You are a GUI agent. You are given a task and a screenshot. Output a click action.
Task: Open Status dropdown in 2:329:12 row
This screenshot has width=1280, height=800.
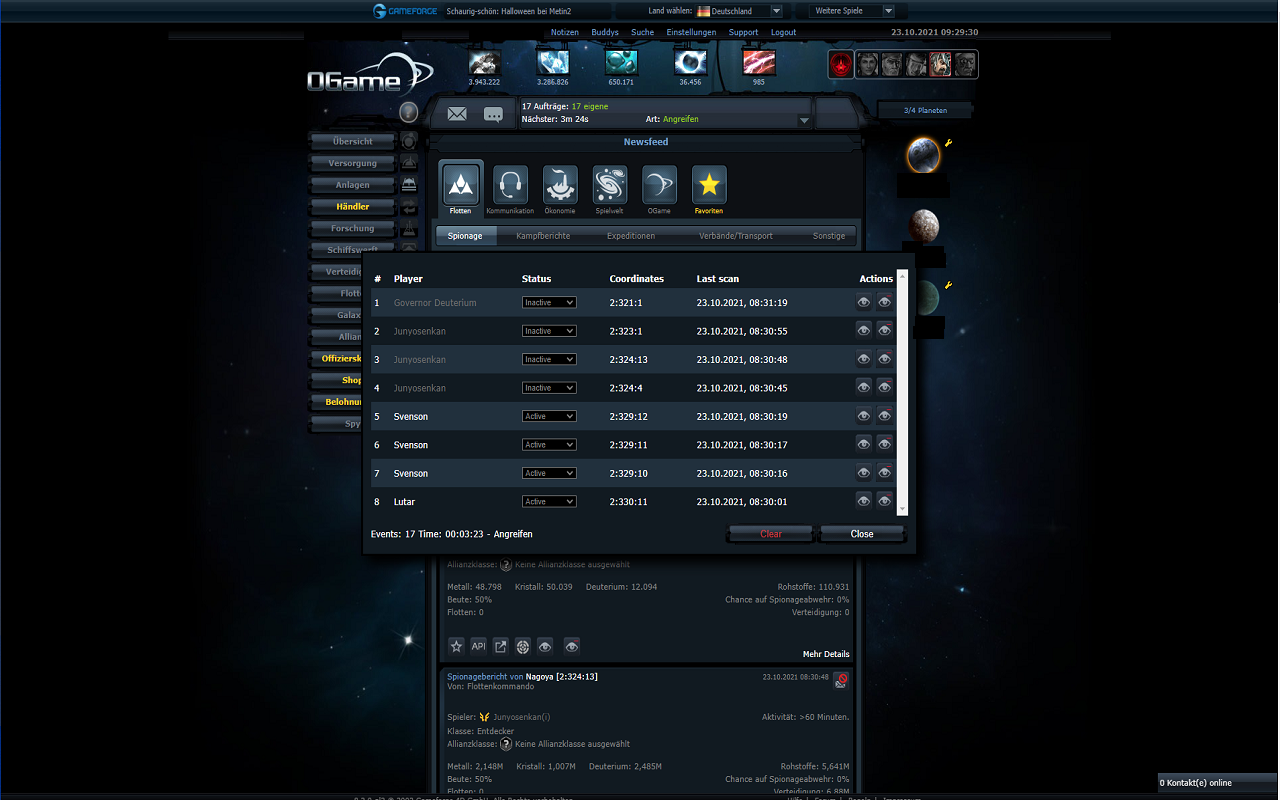[x=549, y=416]
